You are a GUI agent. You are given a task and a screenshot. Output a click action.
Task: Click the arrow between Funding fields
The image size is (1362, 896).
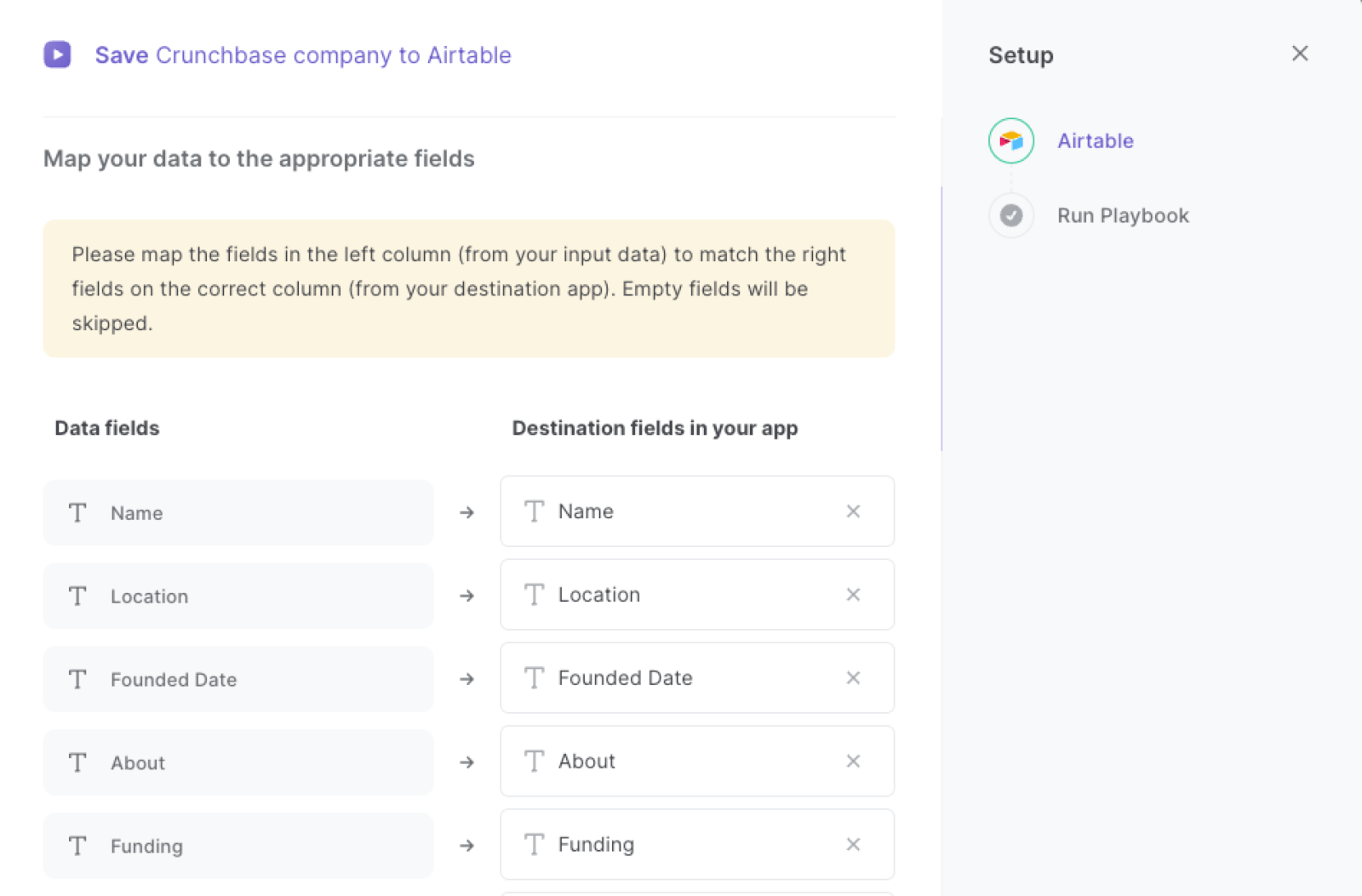coord(466,846)
